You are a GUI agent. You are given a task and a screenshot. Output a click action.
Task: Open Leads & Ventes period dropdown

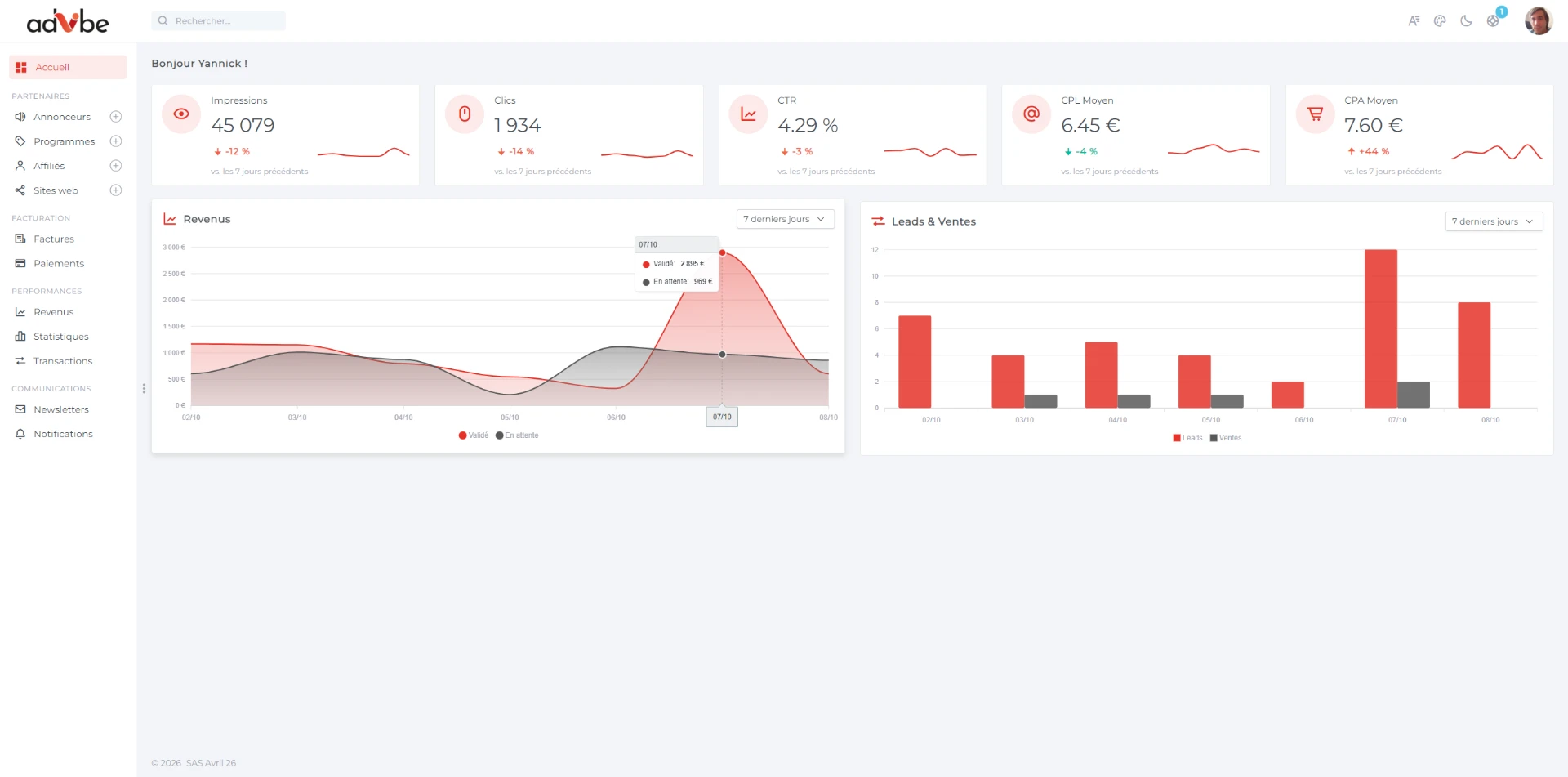pos(1494,221)
